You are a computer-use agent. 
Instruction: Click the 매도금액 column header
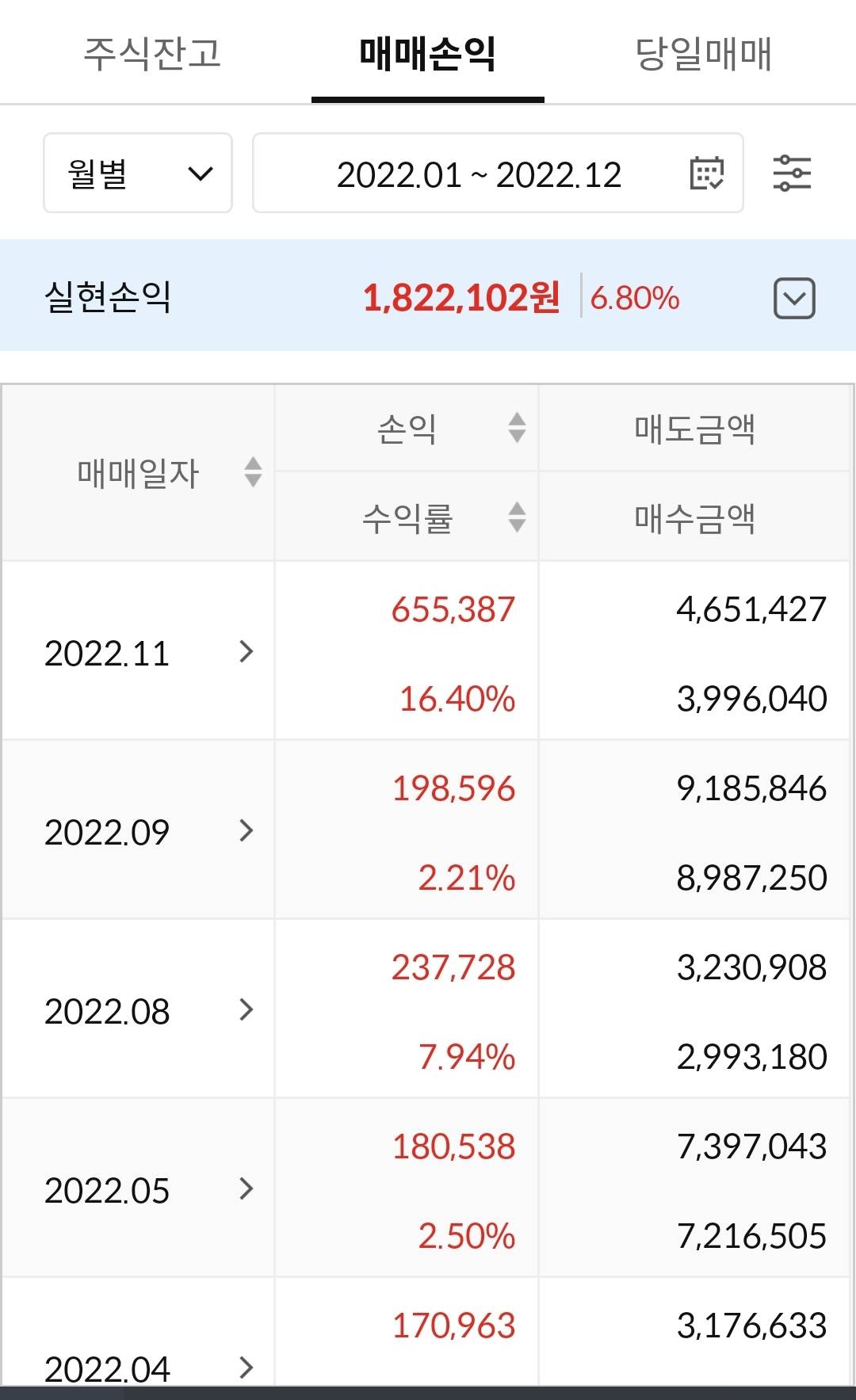(694, 429)
